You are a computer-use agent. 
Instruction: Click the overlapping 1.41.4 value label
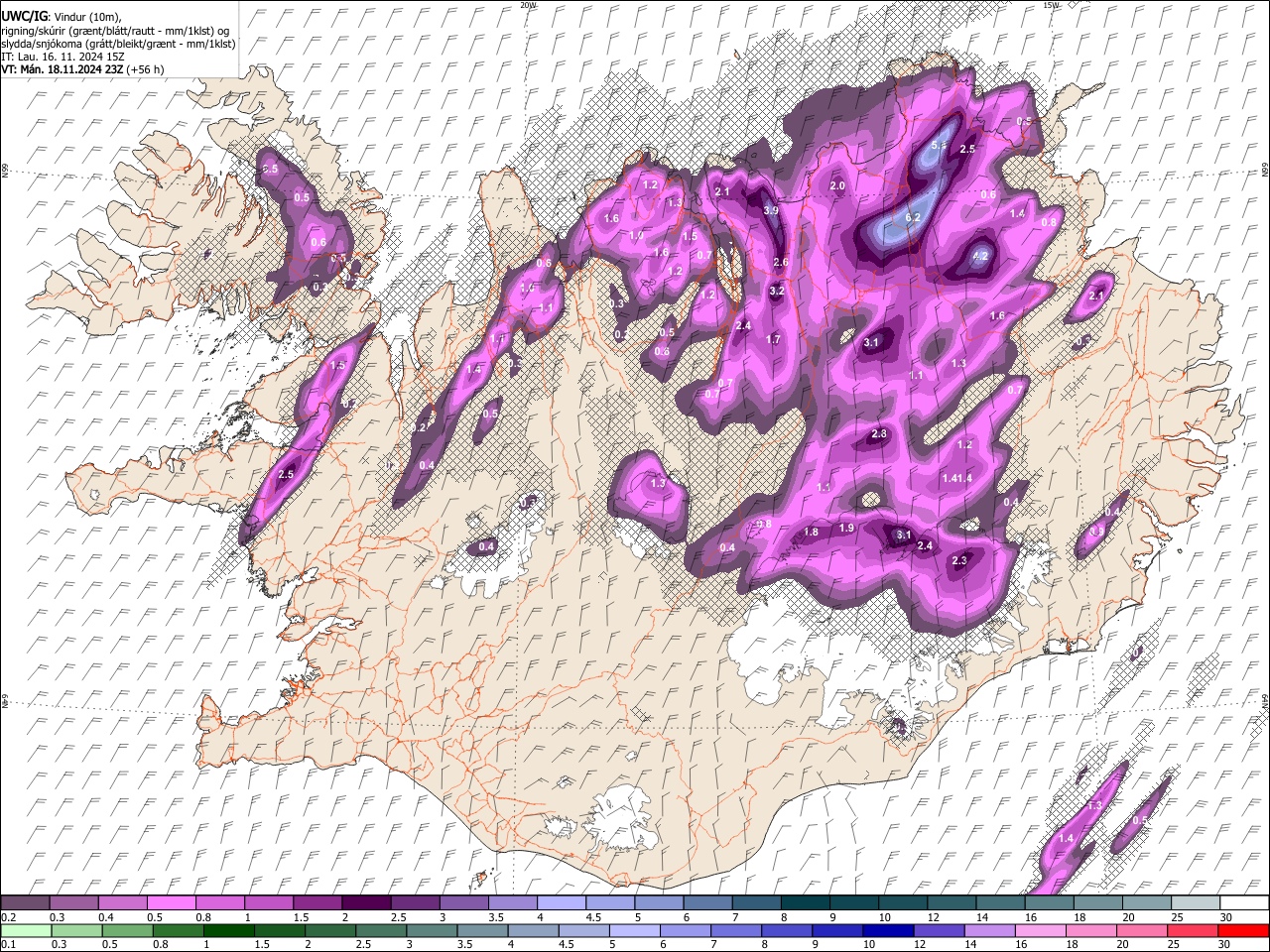point(956,478)
